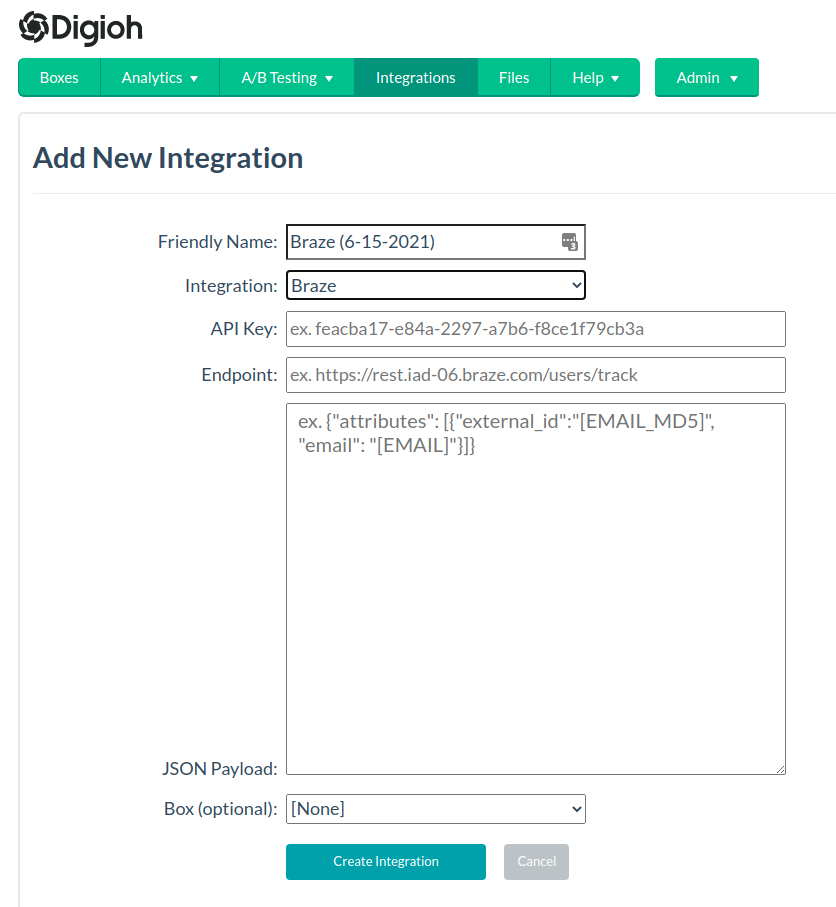
Task: Click the API Key label
Action: click(x=244, y=329)
